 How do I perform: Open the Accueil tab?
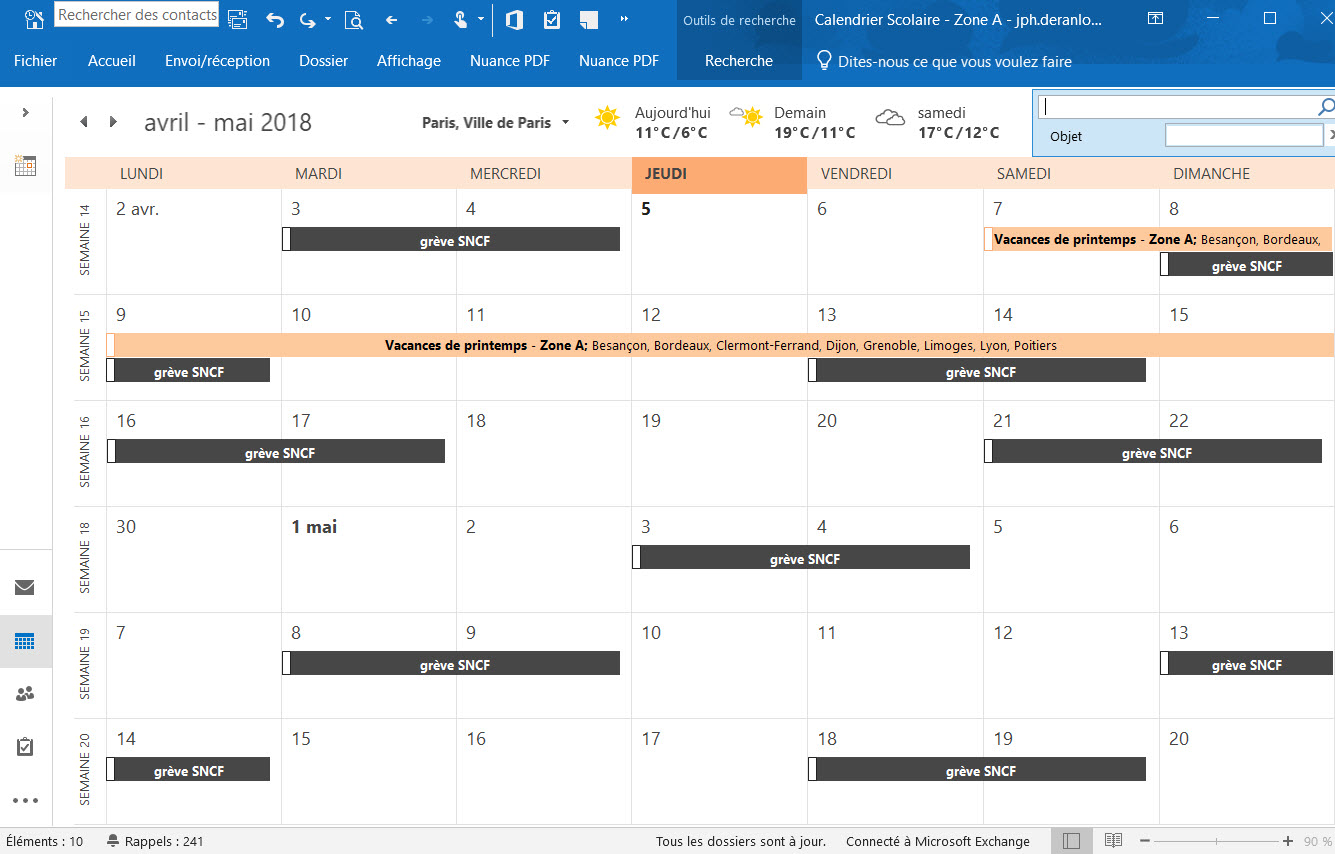(x=112, y=60)
